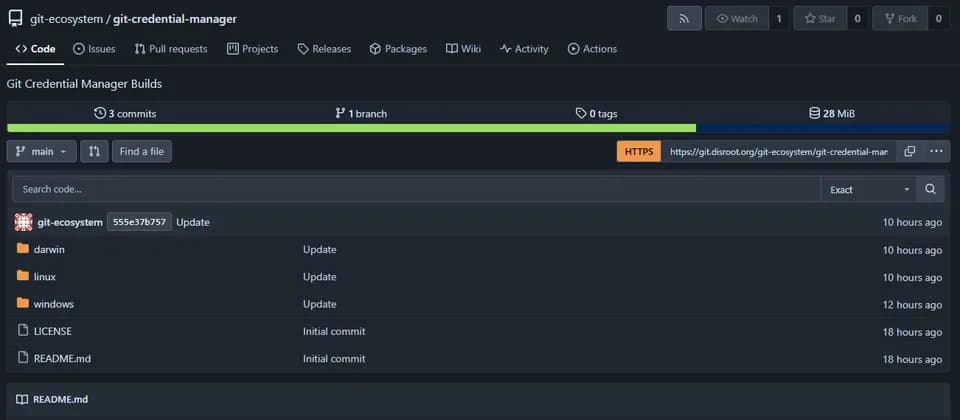This screenshot has width=960, height=420.
Task: Open the Releases tab
Action: (x=324, y=49)
